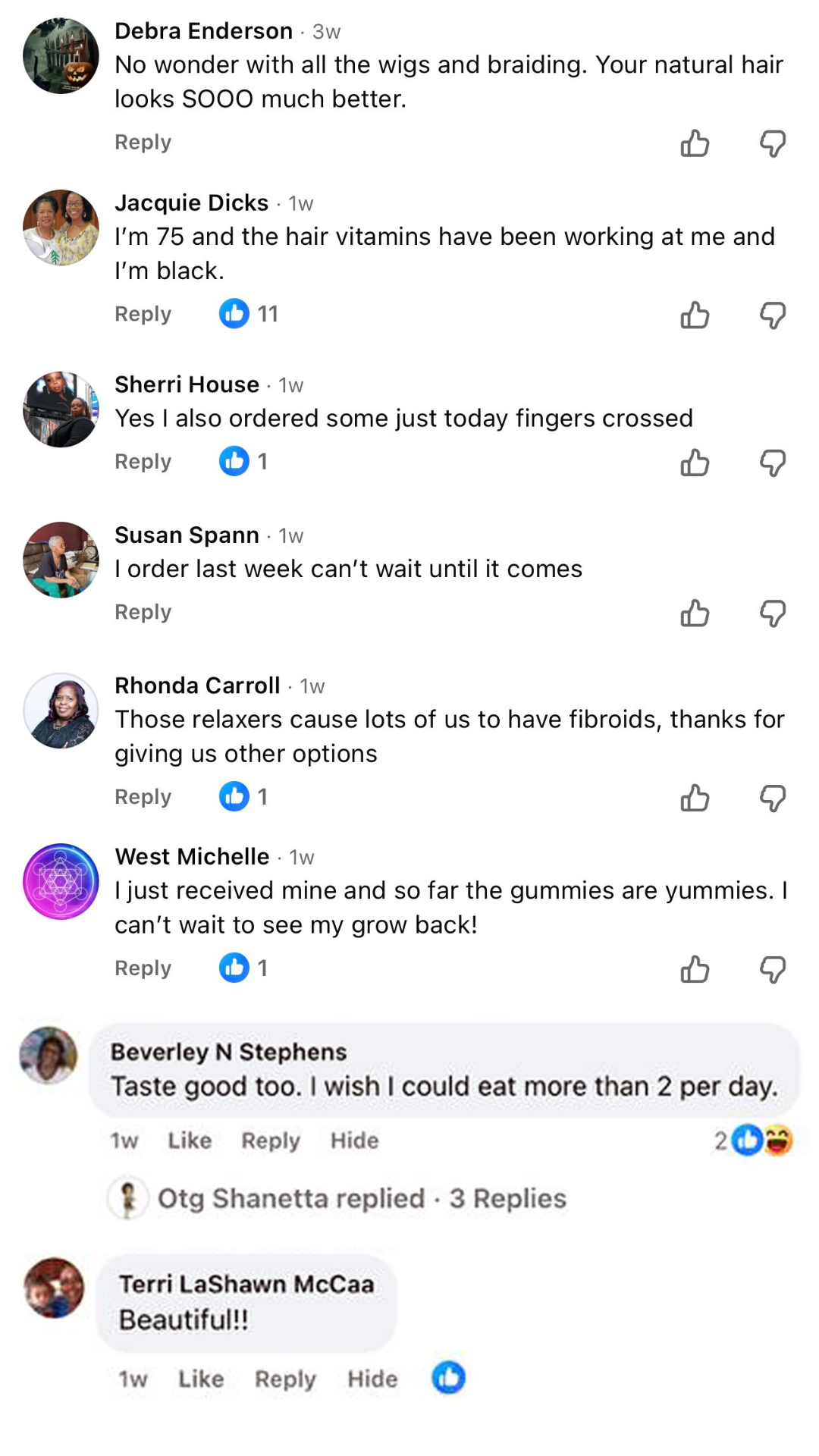
Task: Thumbs up Debra Enderson's comment
Action: [695, 143]
